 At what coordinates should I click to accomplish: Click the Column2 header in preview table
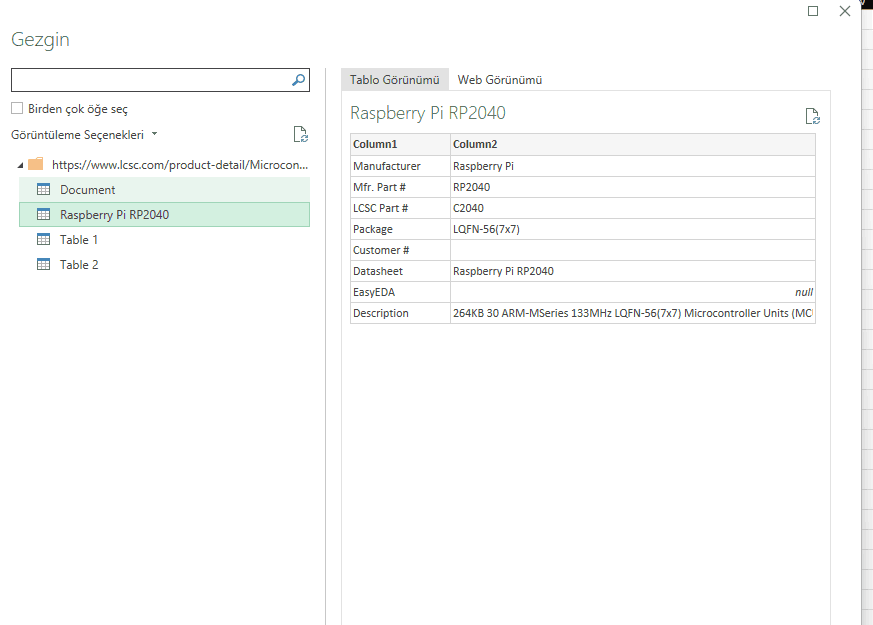(x=632, y=144)
